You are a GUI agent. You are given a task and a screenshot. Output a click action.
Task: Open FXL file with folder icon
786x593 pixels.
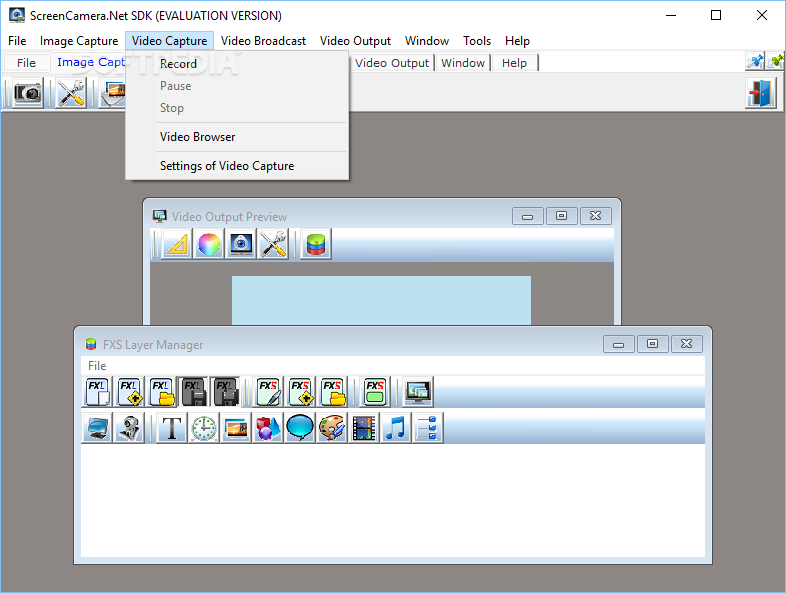(x=161, y=392)
